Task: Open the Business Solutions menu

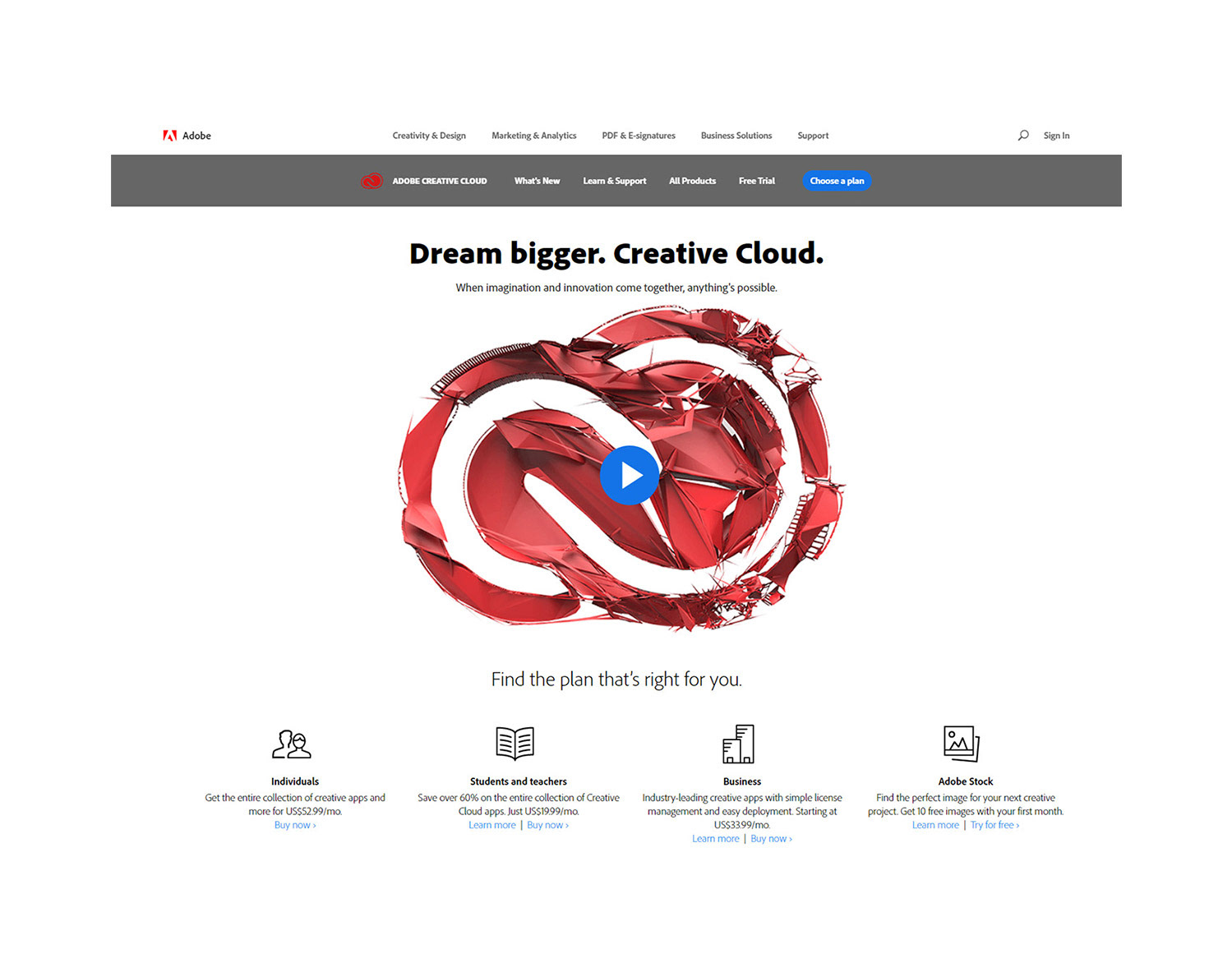Action: [736, 136]
